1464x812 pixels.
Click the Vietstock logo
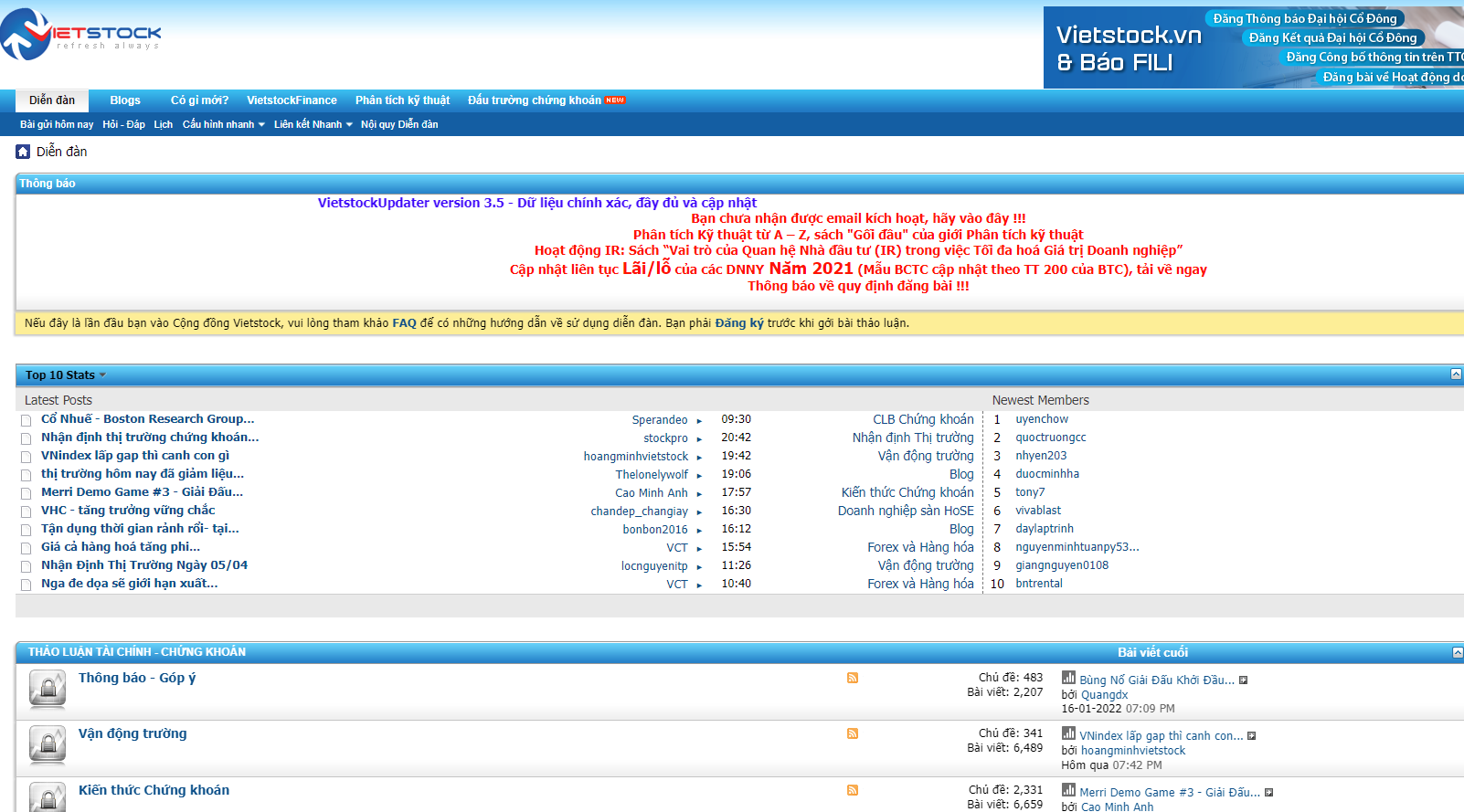point(80,35)
